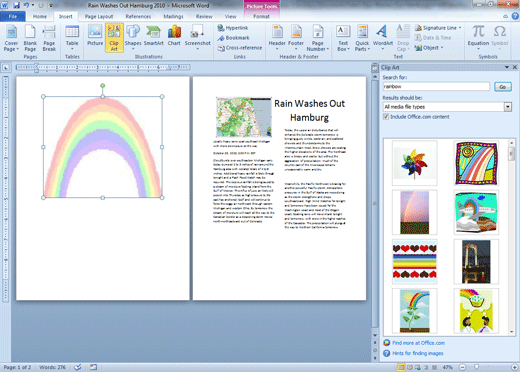Insert a Cover Page
This screenshot has width=520, height=372.
click(x=11, y=38)
